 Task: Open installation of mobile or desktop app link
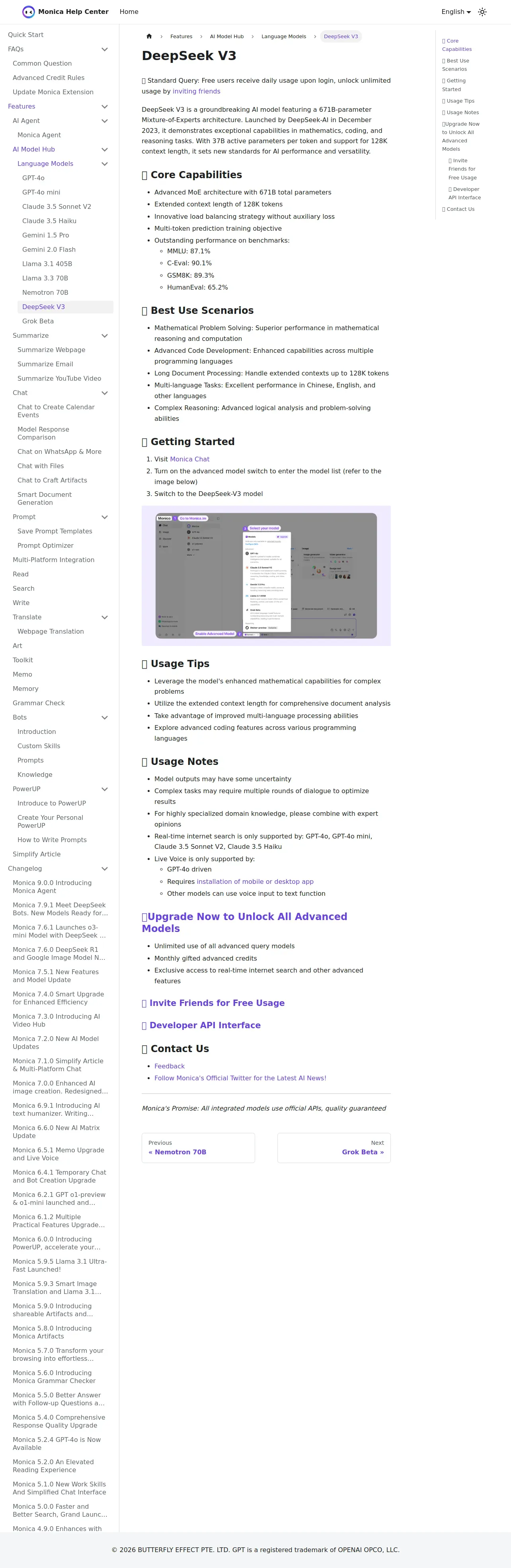tap(255, 882)
